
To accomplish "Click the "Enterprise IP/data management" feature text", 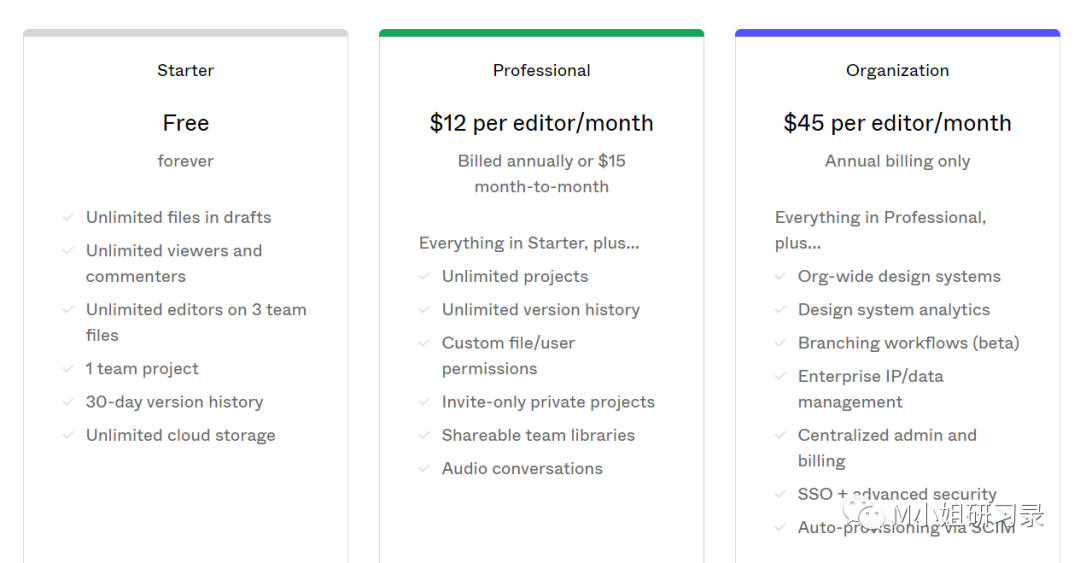I will point(870,389).
